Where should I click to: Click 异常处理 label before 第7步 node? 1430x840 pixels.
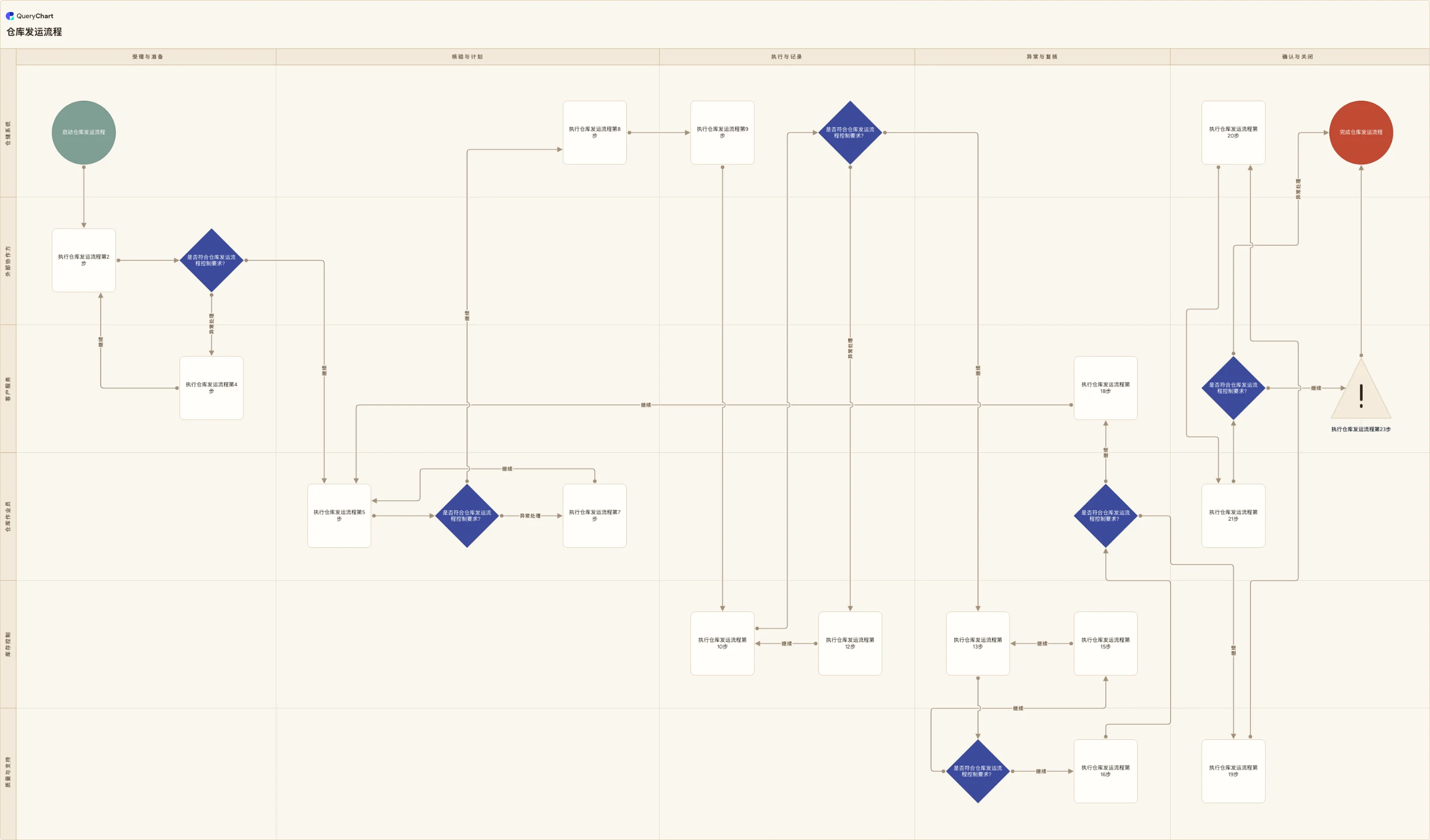click(530, 516)
